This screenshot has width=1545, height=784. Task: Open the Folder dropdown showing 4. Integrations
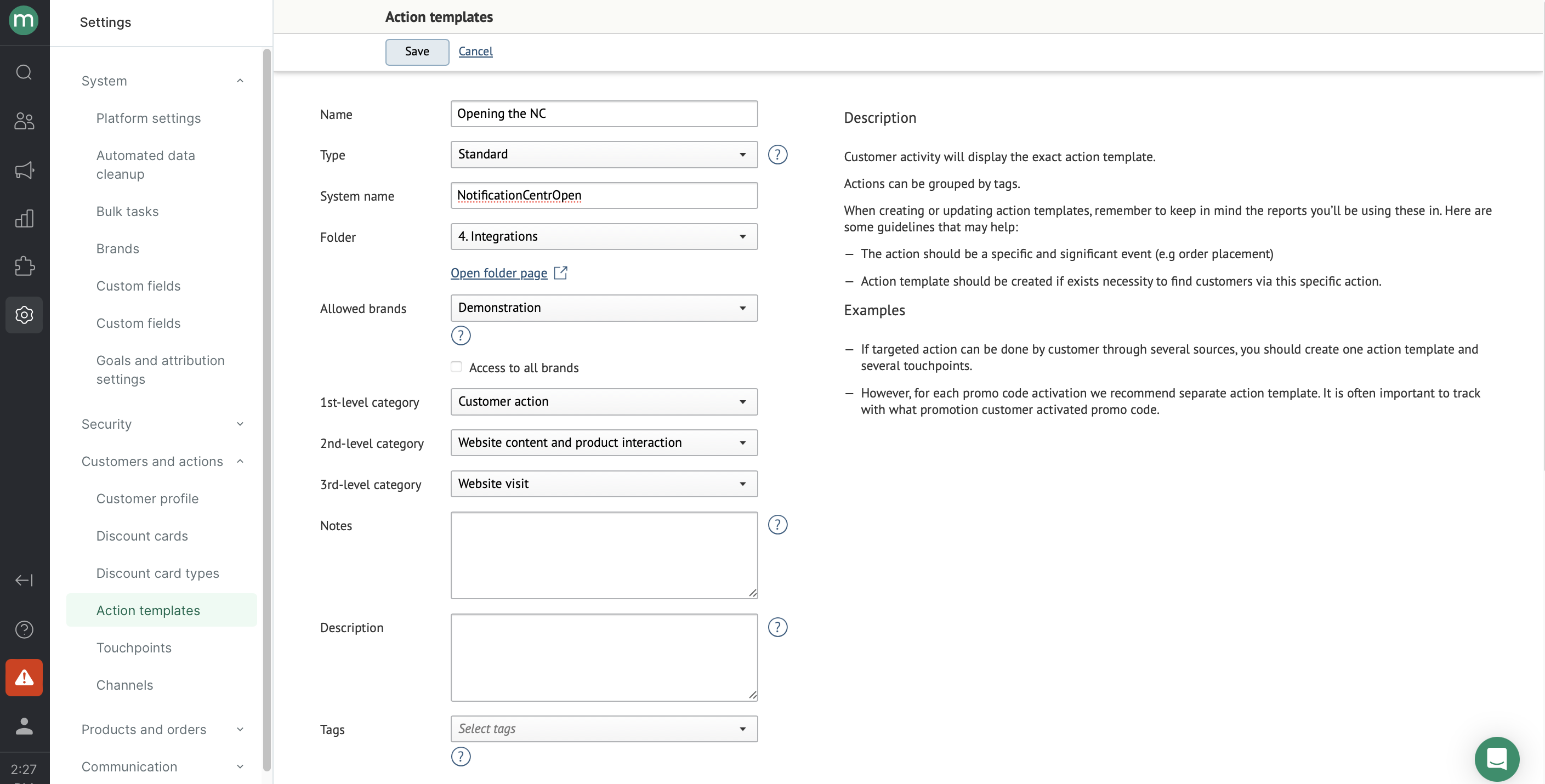coord(604,236)
